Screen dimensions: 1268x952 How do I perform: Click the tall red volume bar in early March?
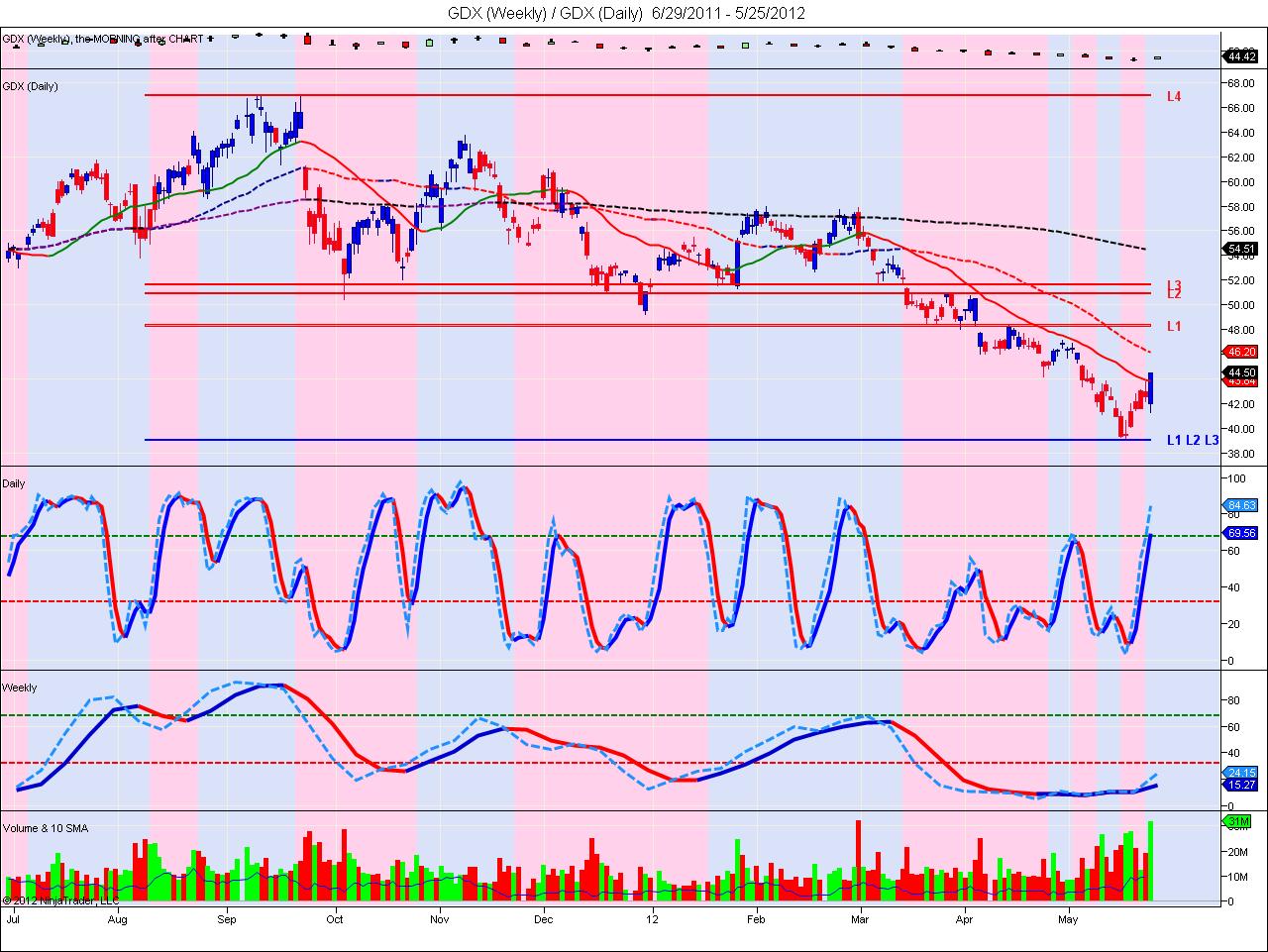(x=858, y=860)
